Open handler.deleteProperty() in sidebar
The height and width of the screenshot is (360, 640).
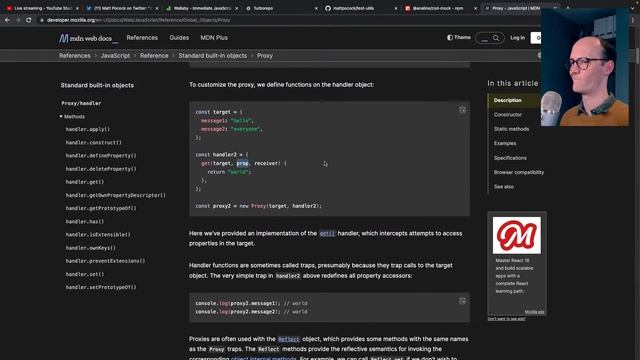click(x=101, y=169)
